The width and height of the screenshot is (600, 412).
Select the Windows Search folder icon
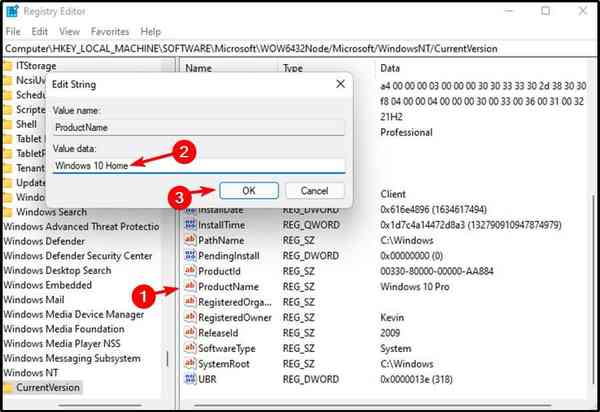point(8,212)
